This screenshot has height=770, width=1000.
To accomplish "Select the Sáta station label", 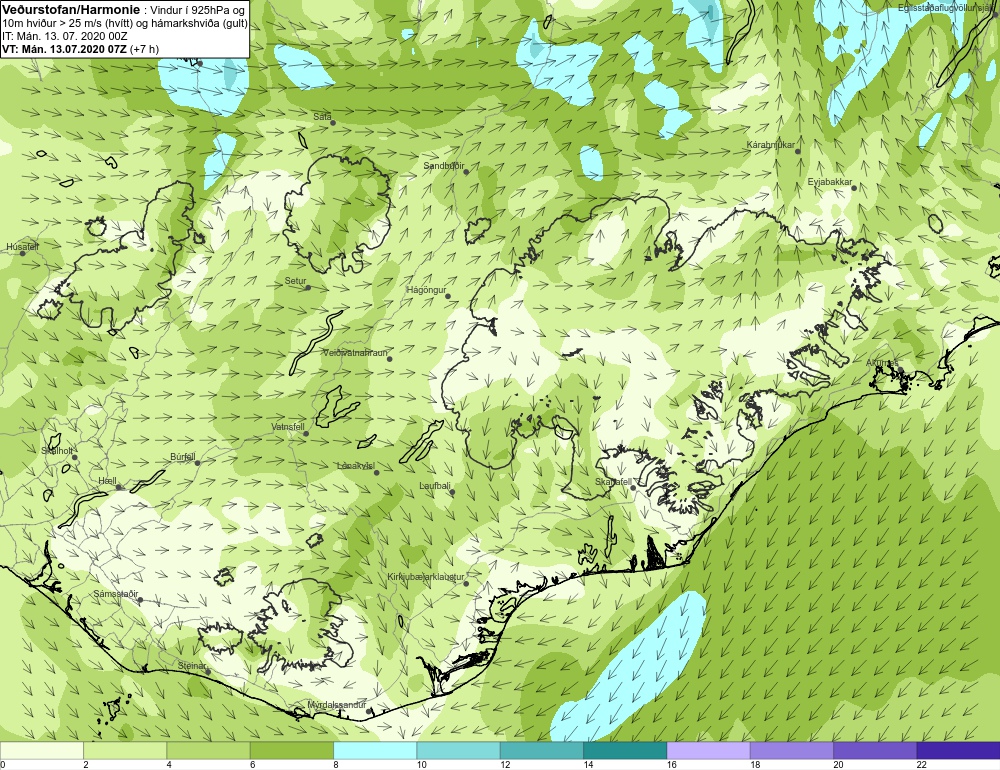I will [x=322, y=117].
